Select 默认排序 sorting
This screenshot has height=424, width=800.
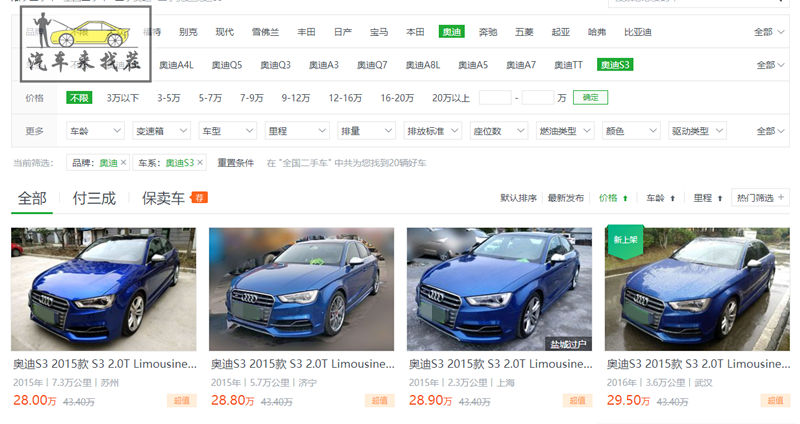pyautogui.click(x=518, y=198)
